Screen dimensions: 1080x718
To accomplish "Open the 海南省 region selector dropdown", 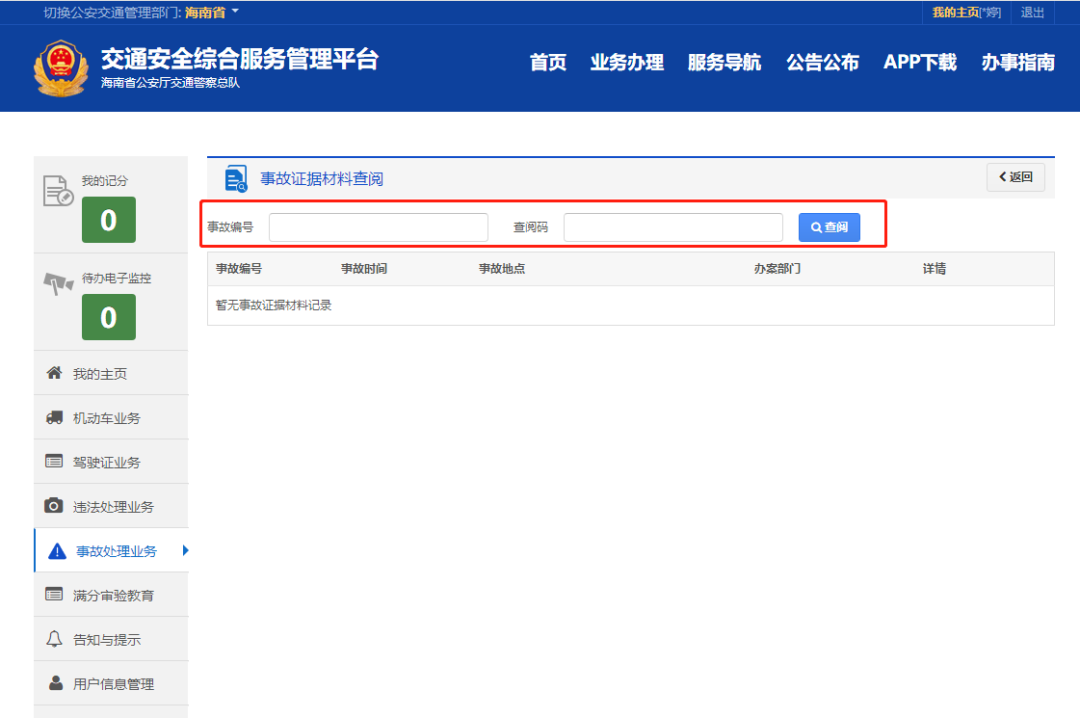I will point(211,13).
